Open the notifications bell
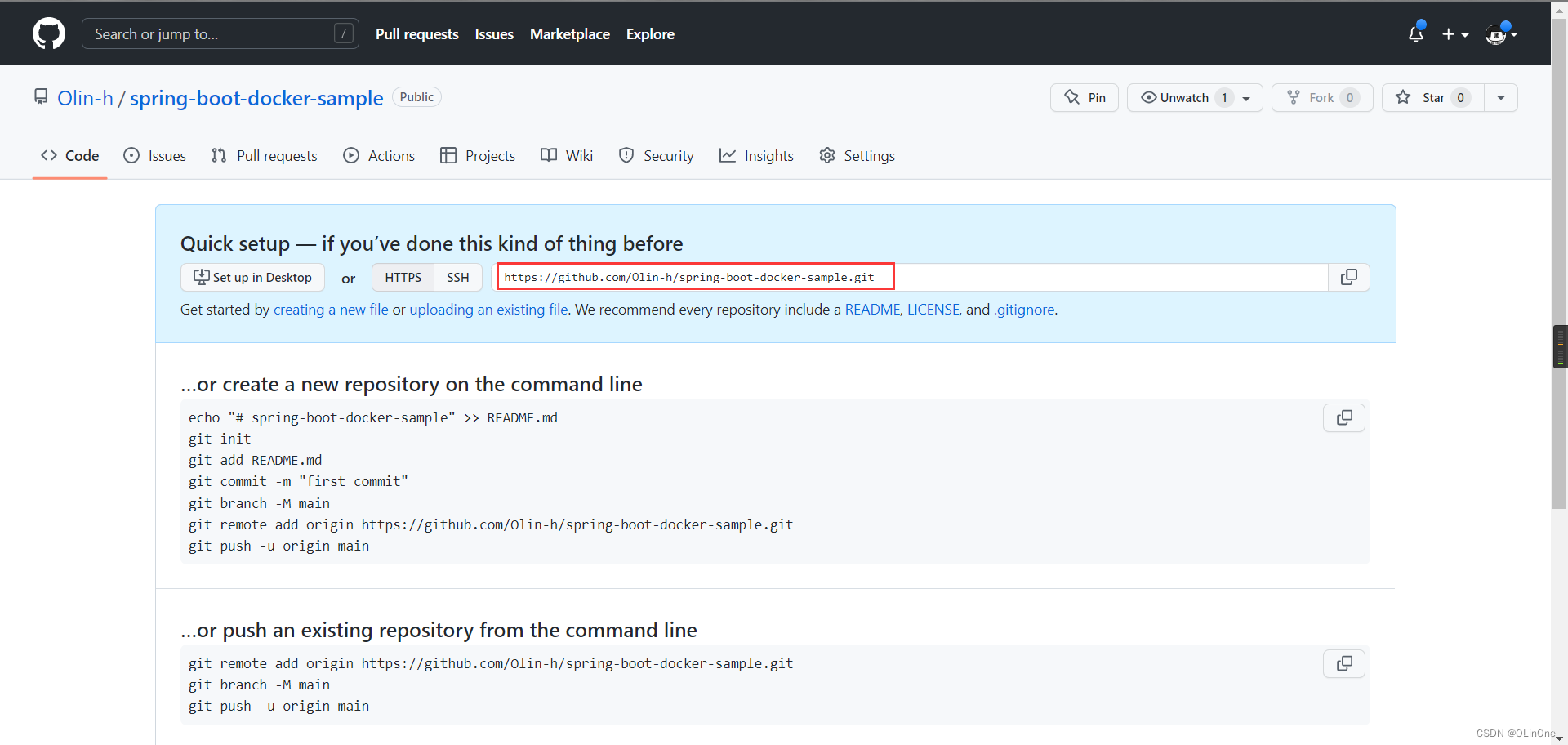1568x745 pixels. click(1416, 33)
